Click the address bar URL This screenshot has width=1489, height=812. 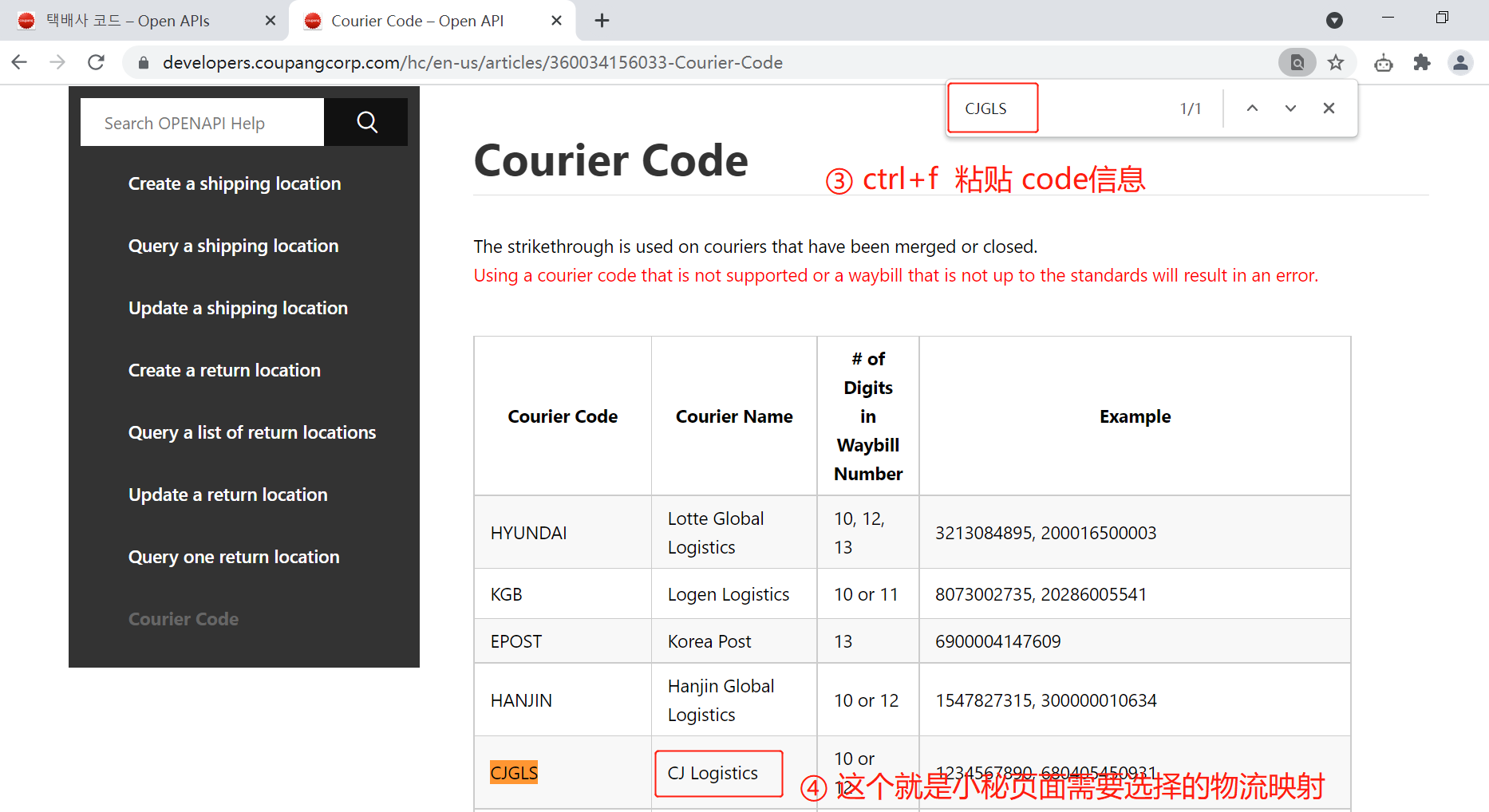pos(472,62)
